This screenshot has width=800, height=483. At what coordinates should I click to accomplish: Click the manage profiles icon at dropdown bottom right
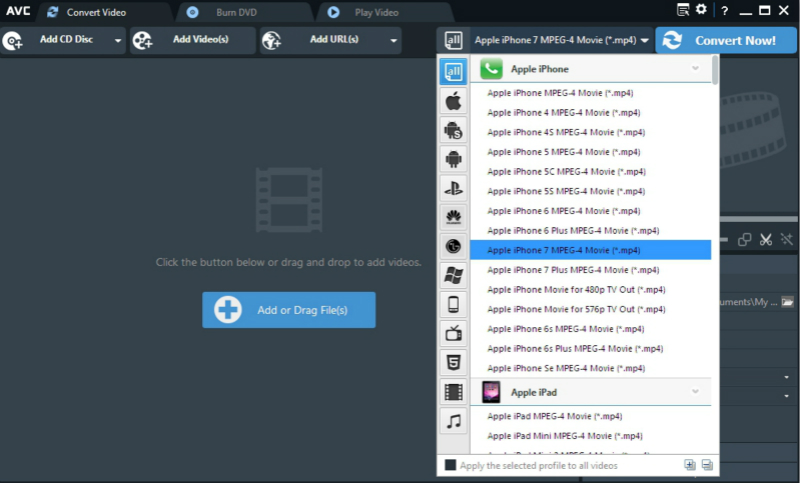(707, 465)
